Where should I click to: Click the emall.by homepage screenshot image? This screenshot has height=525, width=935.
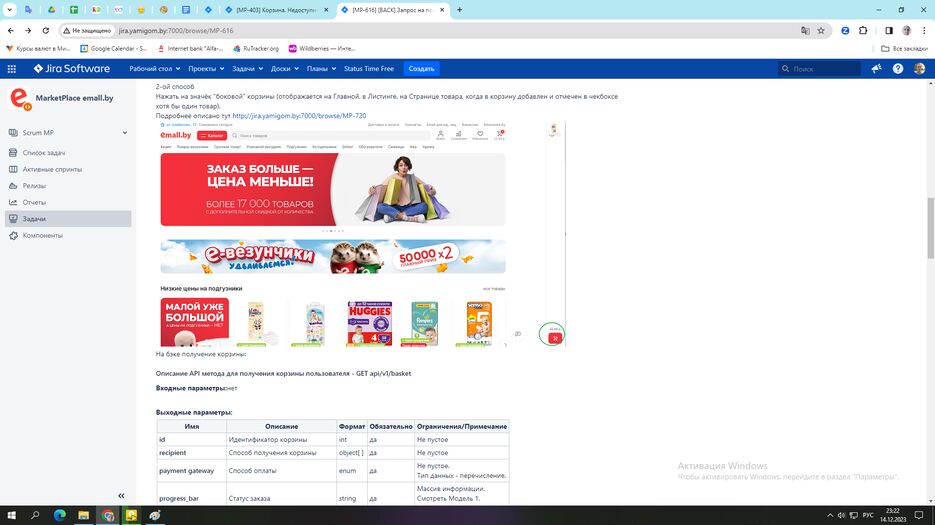pos(360,234)
